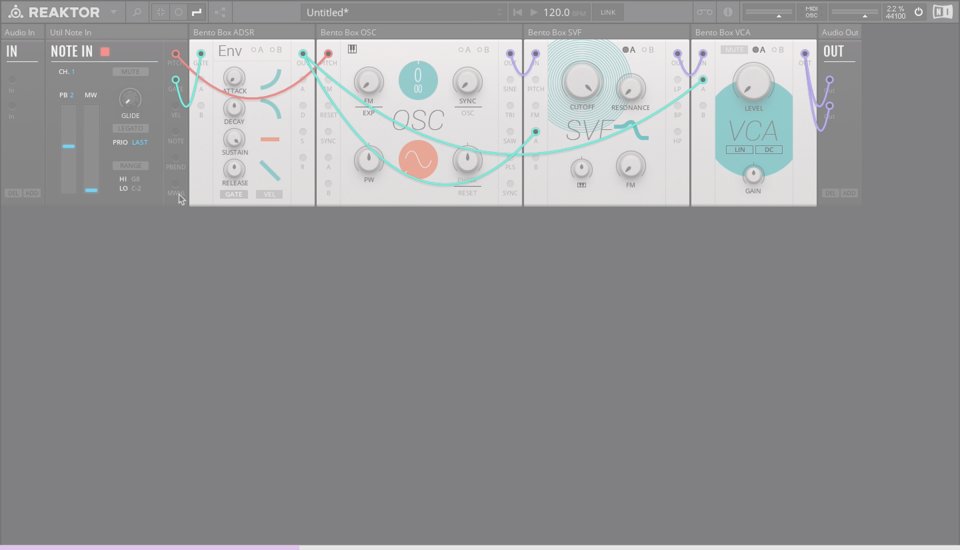Image resolution: width=960 pixels, height=550 pixels.
Task: Click the Native Instruments NI logo
Action: pos(942,12)
